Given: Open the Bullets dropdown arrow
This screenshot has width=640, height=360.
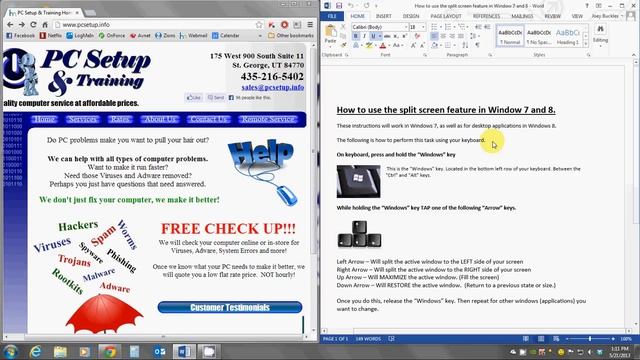Looking at the screenshot, I should click(x=441, y=27).
